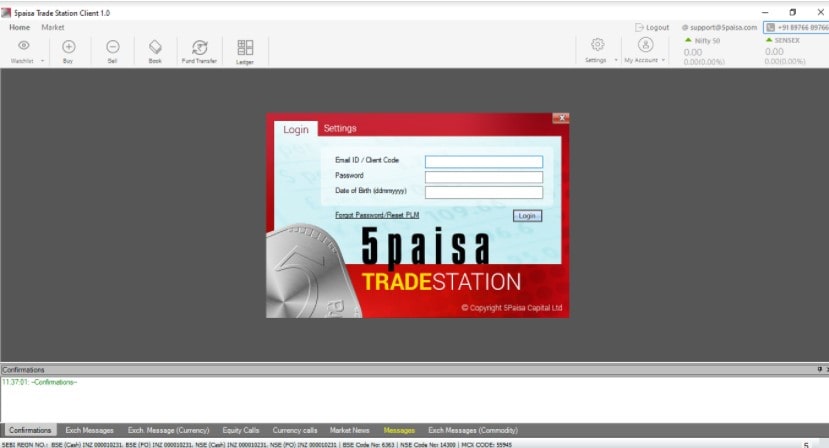Restore the Trade Station window

[793, 12]
